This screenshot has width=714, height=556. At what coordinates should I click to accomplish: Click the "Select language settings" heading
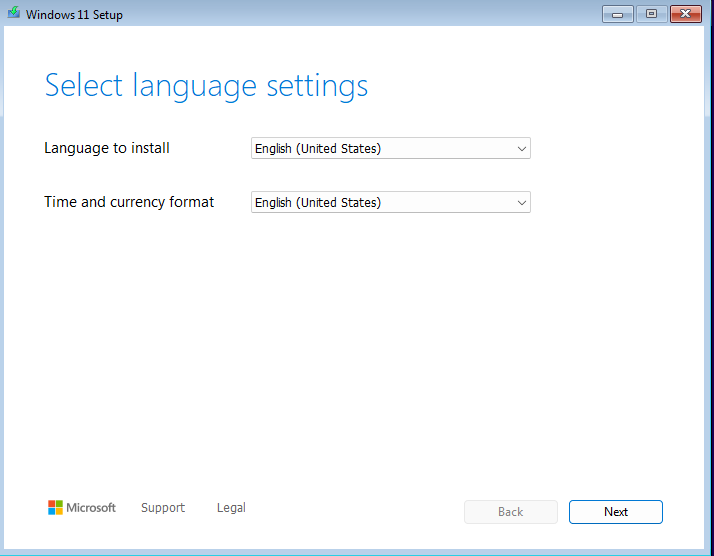(x=206, y=86)
